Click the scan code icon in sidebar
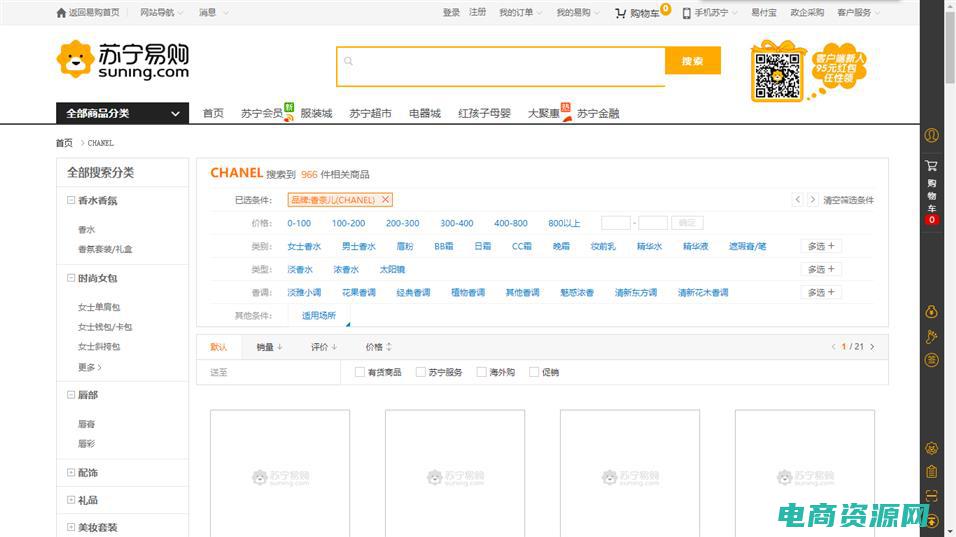The width and height of the screenshot is (956, 537). click(x=931, y=495)
